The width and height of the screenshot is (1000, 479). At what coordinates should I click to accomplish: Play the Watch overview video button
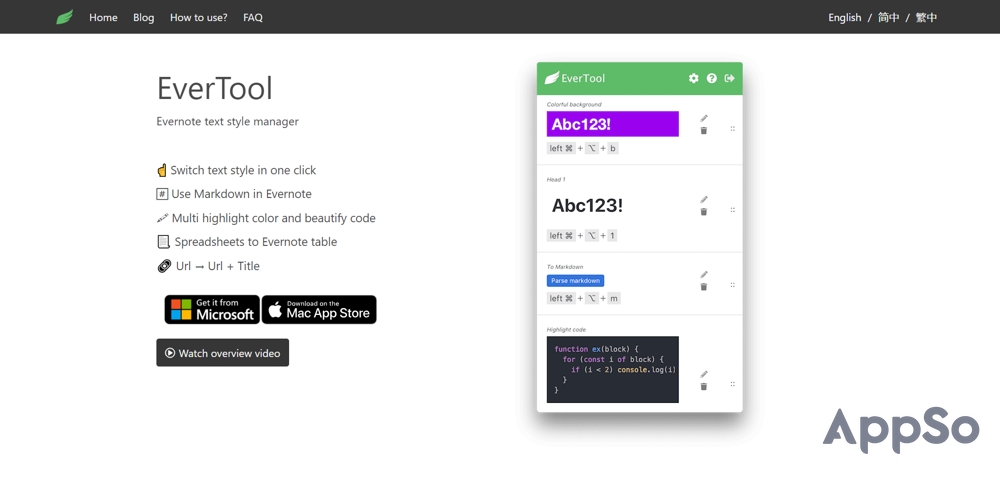(222, 353)
